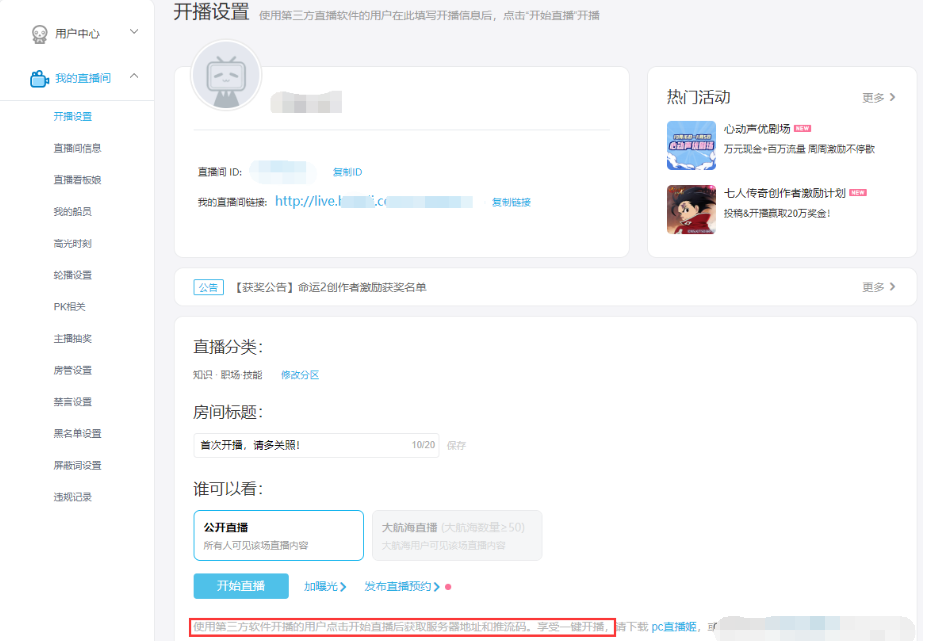Collapse the 我的直播间 menu chevron

pos(134,76)
